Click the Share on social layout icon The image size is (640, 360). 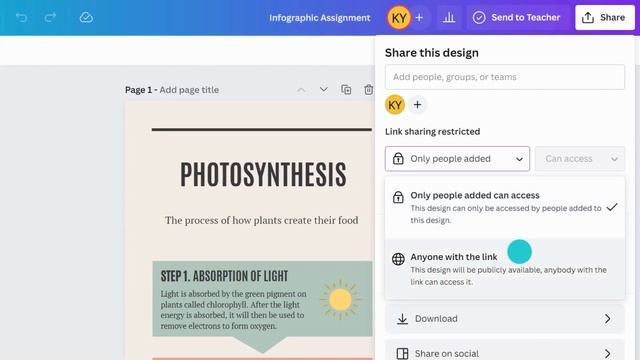click(x=402, y=353)
